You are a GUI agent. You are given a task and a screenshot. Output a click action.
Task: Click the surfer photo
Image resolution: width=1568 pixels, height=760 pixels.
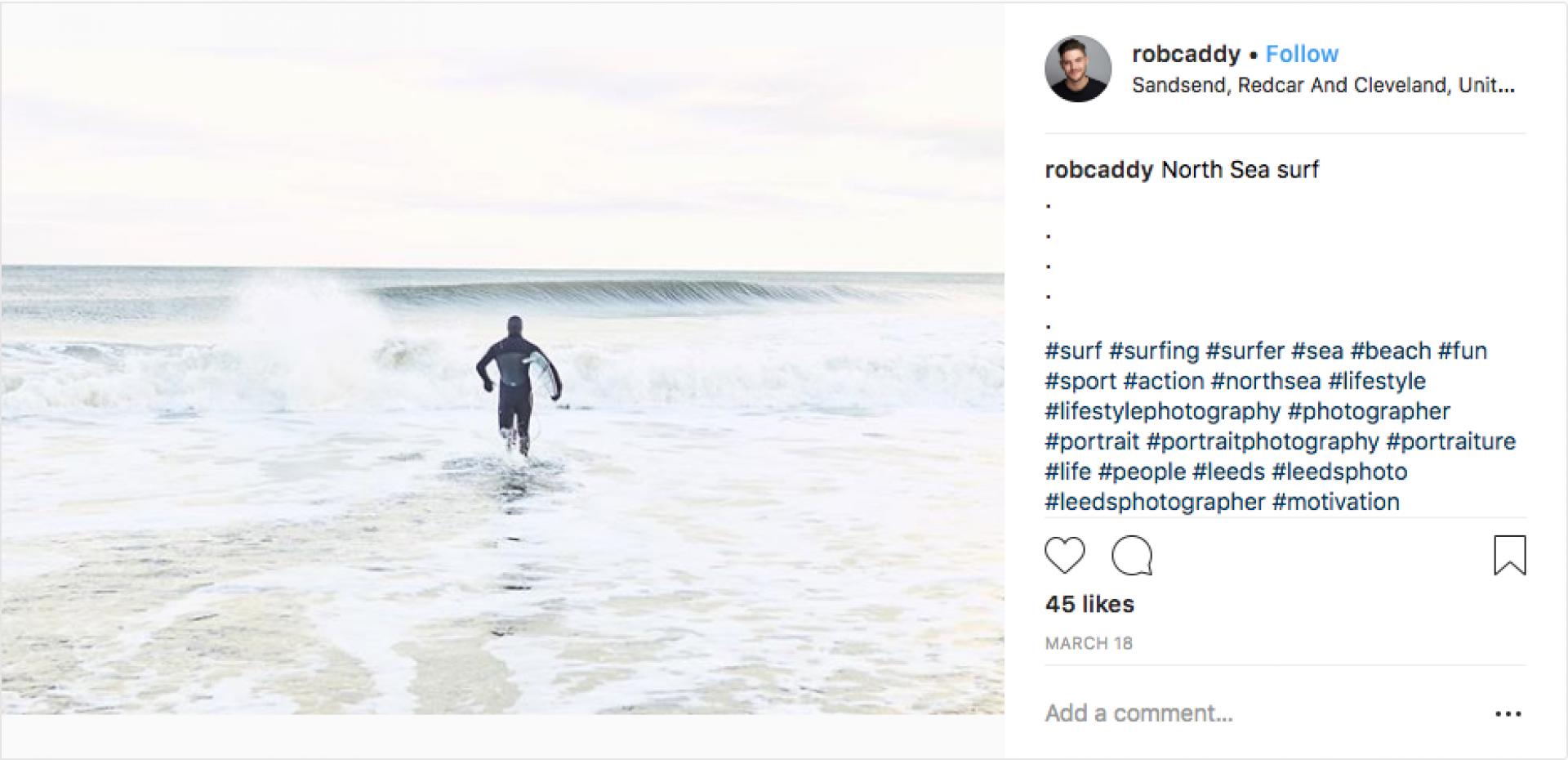[x=502, y=360]
